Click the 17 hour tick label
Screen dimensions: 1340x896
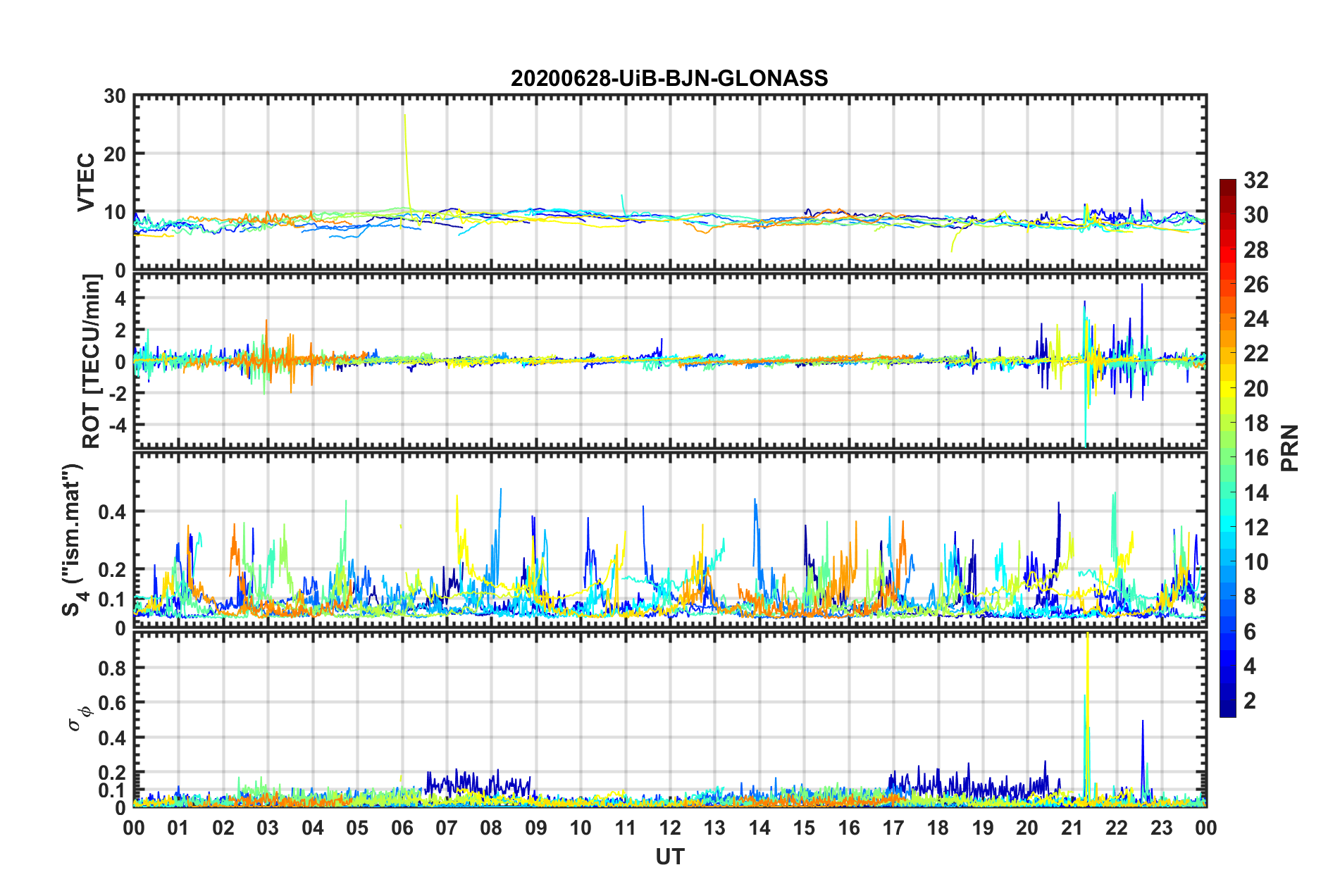tap(893, 828)
